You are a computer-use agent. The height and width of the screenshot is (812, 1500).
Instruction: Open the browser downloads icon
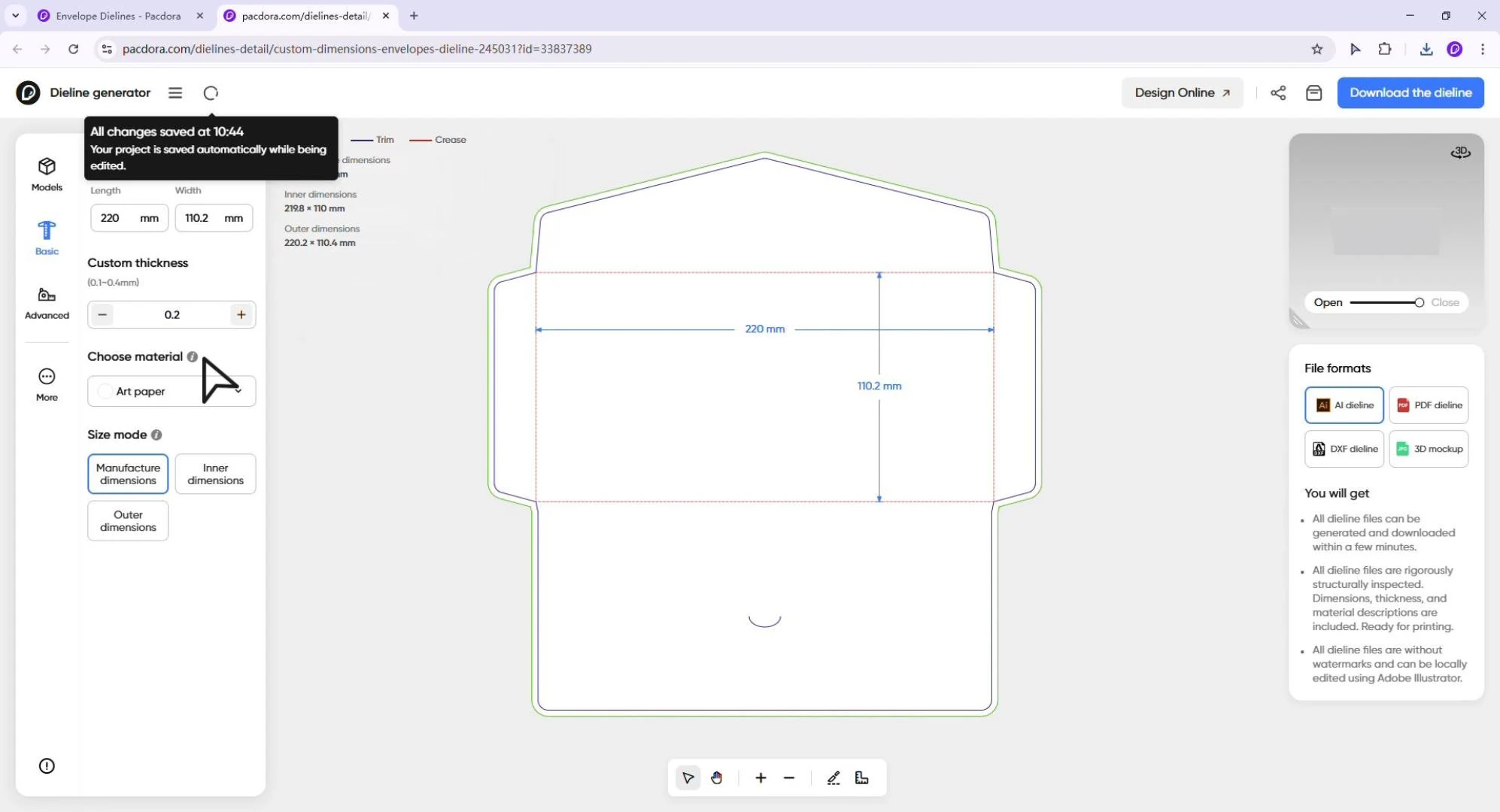point(1426,49)
